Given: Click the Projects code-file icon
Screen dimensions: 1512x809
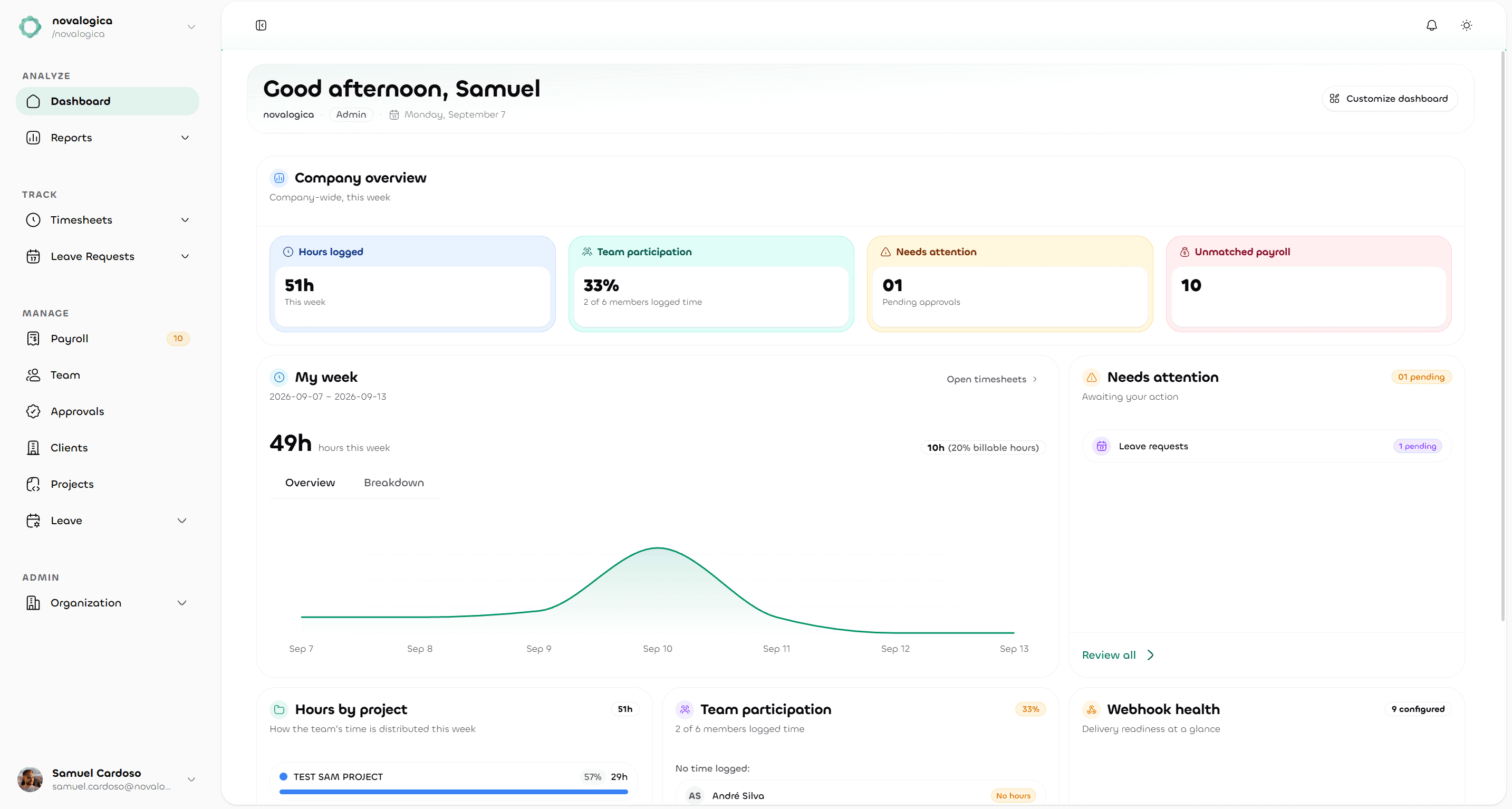Looking at the screenshot, I should [33, 484].
